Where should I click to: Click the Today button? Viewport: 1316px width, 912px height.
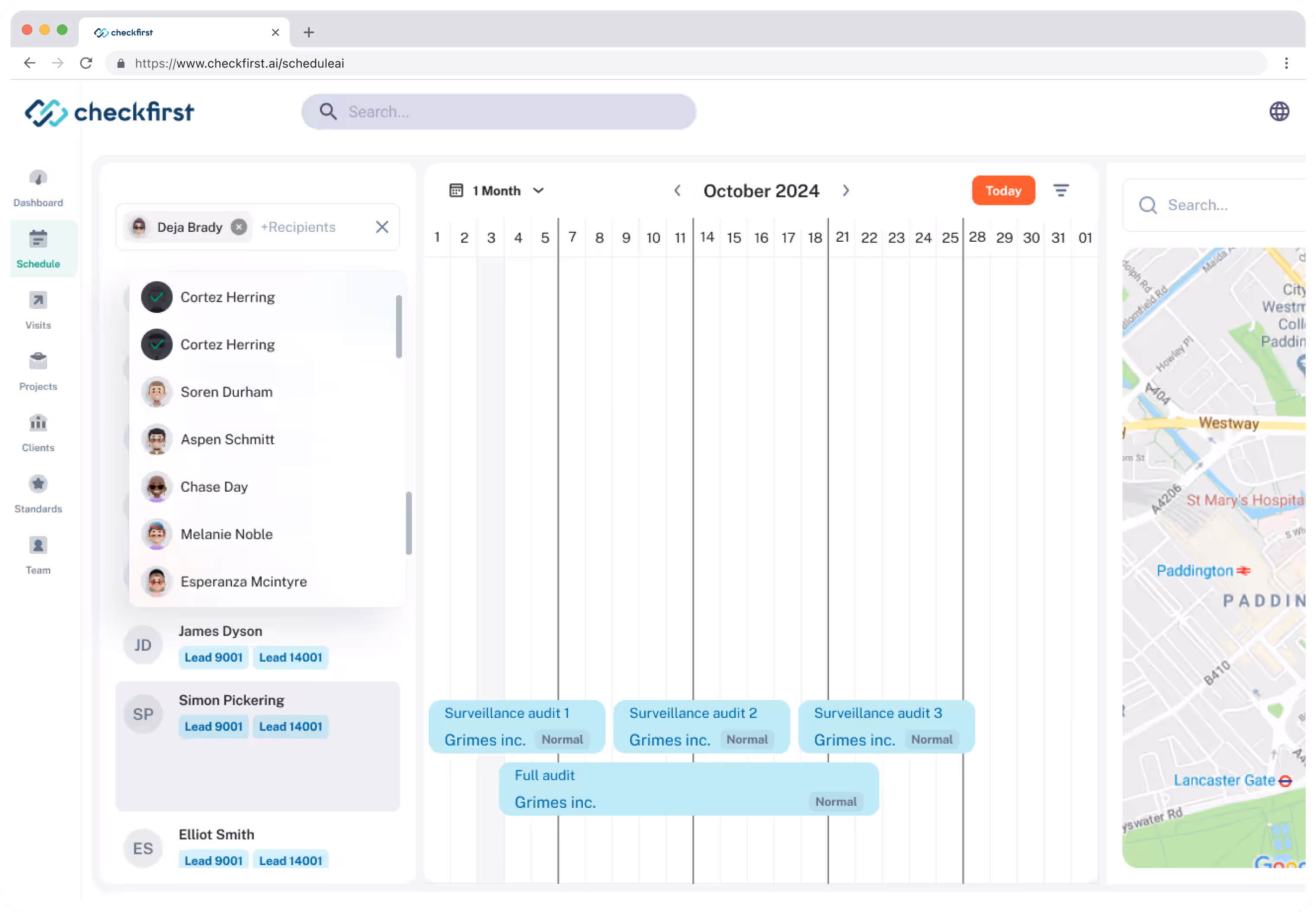point(1003,190)
